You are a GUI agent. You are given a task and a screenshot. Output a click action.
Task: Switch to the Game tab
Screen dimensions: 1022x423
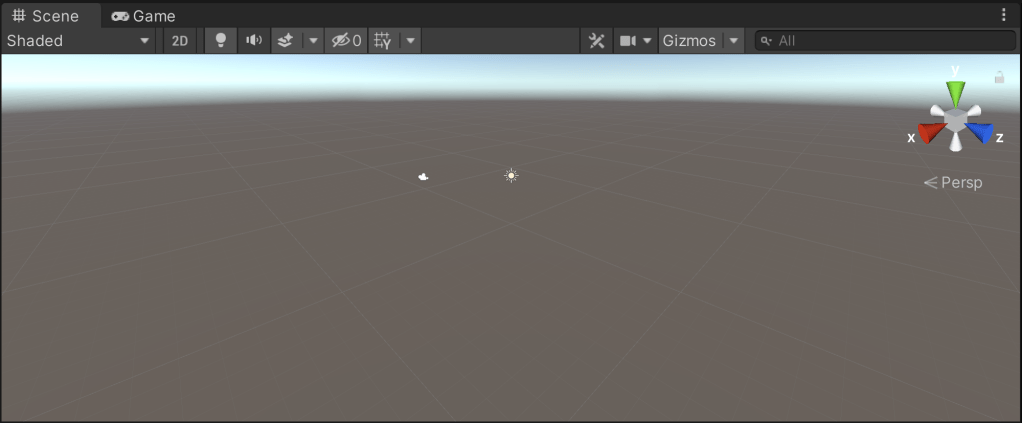pyautogui.click(x=143, y=16)
